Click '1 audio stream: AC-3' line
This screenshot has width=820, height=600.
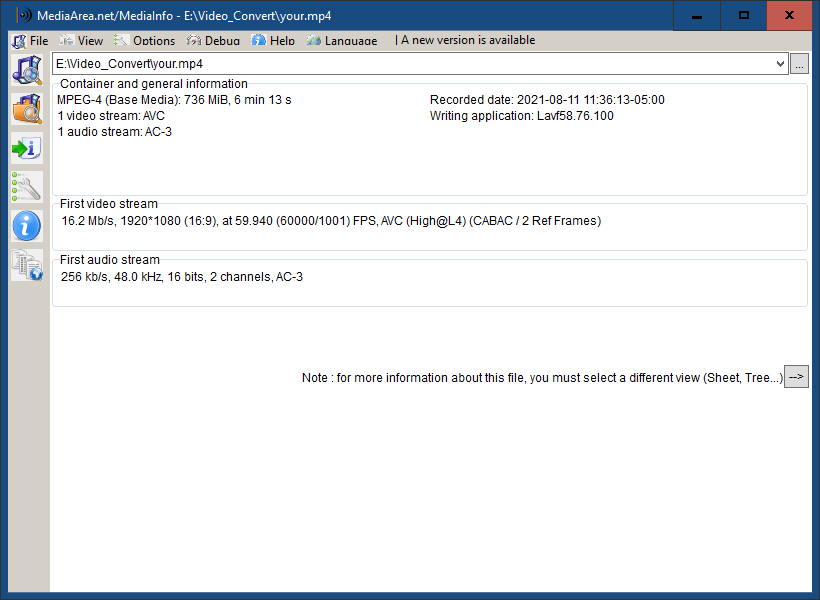coord(115,132)
